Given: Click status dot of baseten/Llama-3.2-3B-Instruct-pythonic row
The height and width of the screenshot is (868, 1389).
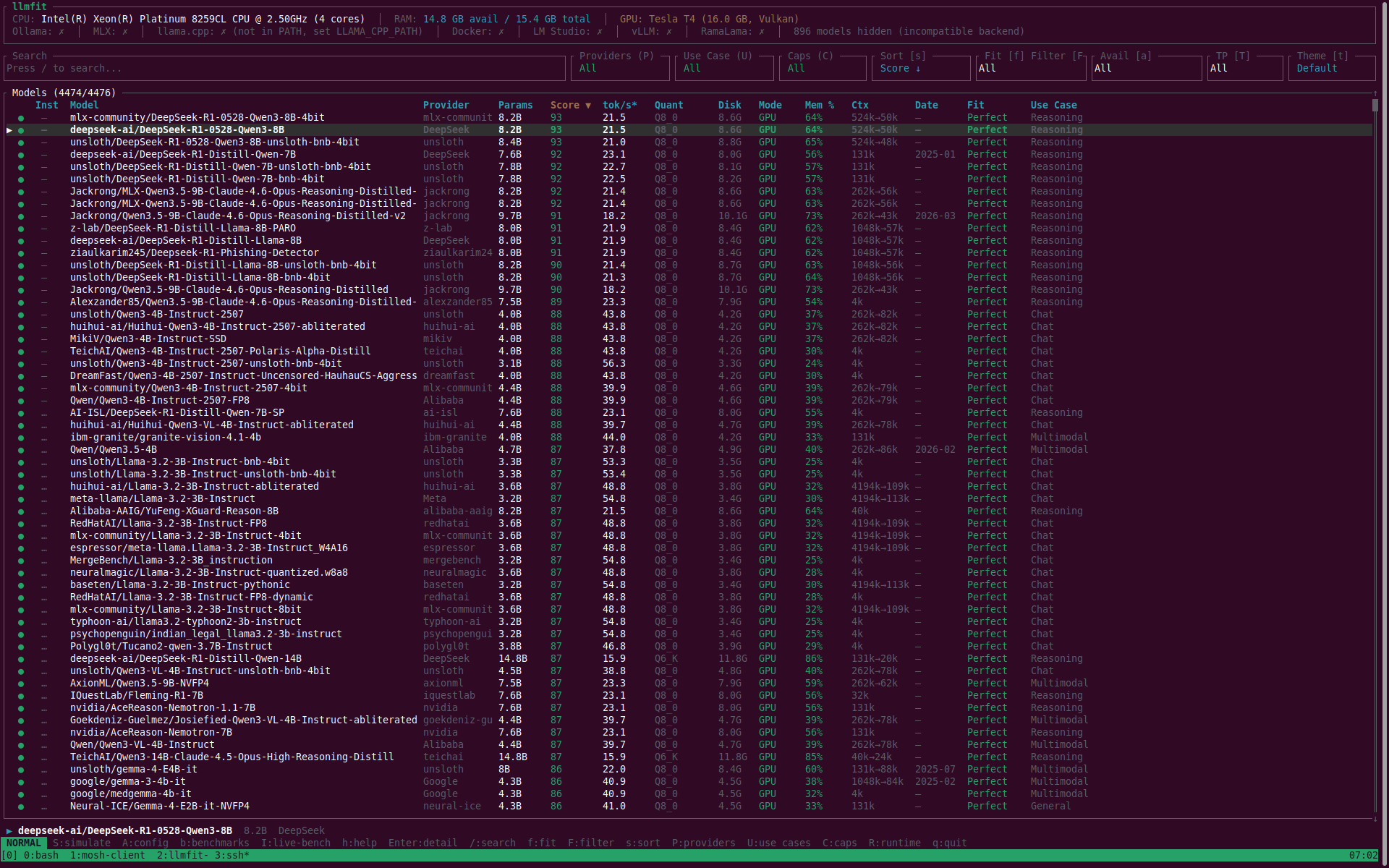Looking at the screenshot, I should 21,585.
